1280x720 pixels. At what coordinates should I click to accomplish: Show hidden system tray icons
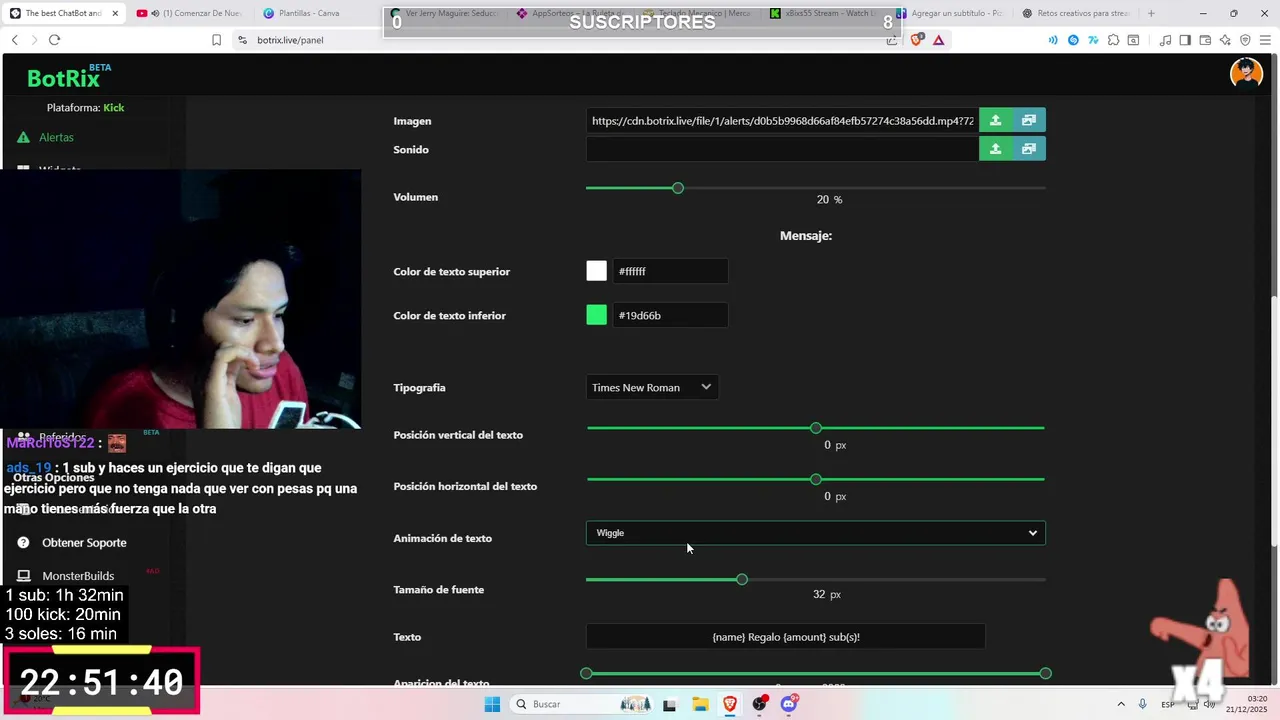pyautogui.click(x=1120, y=704)
